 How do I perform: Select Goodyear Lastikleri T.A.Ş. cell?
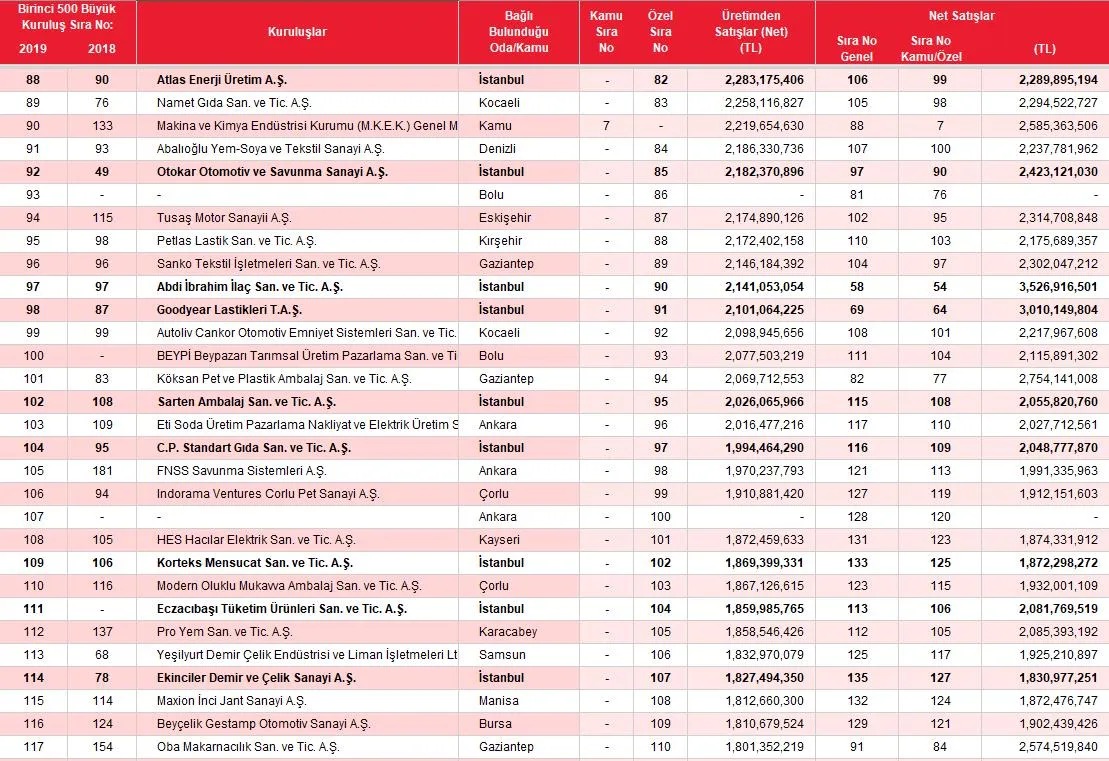click(229, 310)
